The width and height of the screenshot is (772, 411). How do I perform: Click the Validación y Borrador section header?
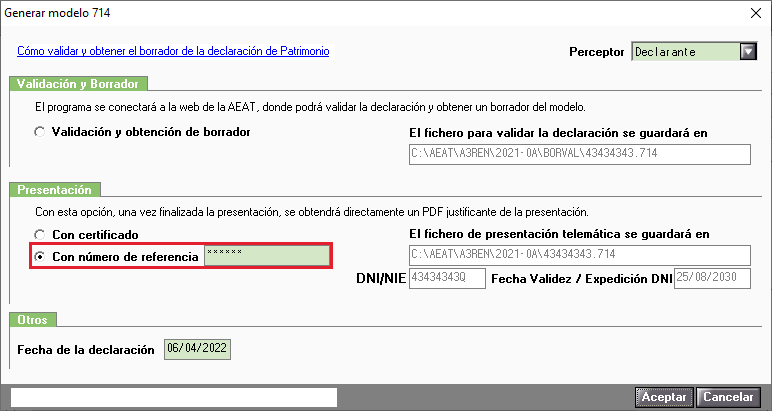pyautogui.click(x=78, y=84)
